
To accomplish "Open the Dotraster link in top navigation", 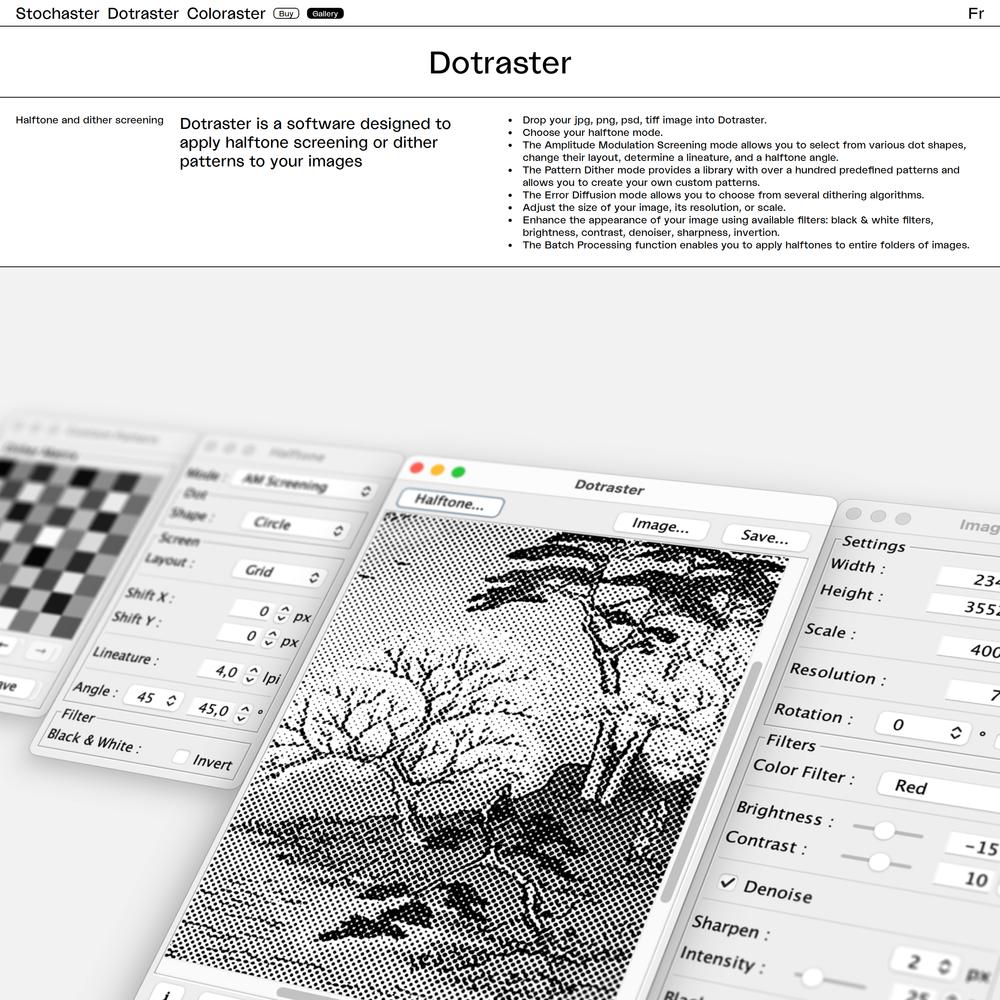I will coord(143,13).
